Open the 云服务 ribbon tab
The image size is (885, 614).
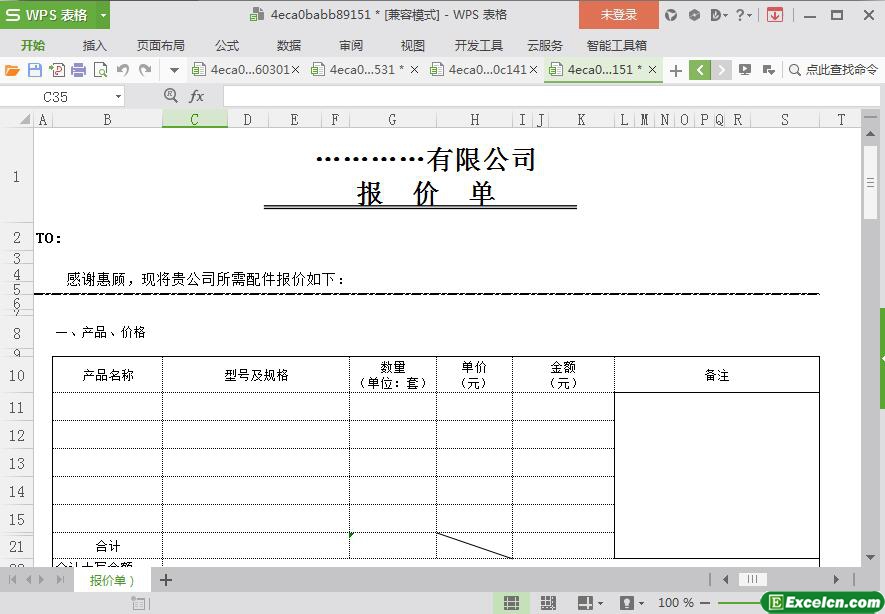(x=545, y=45)
